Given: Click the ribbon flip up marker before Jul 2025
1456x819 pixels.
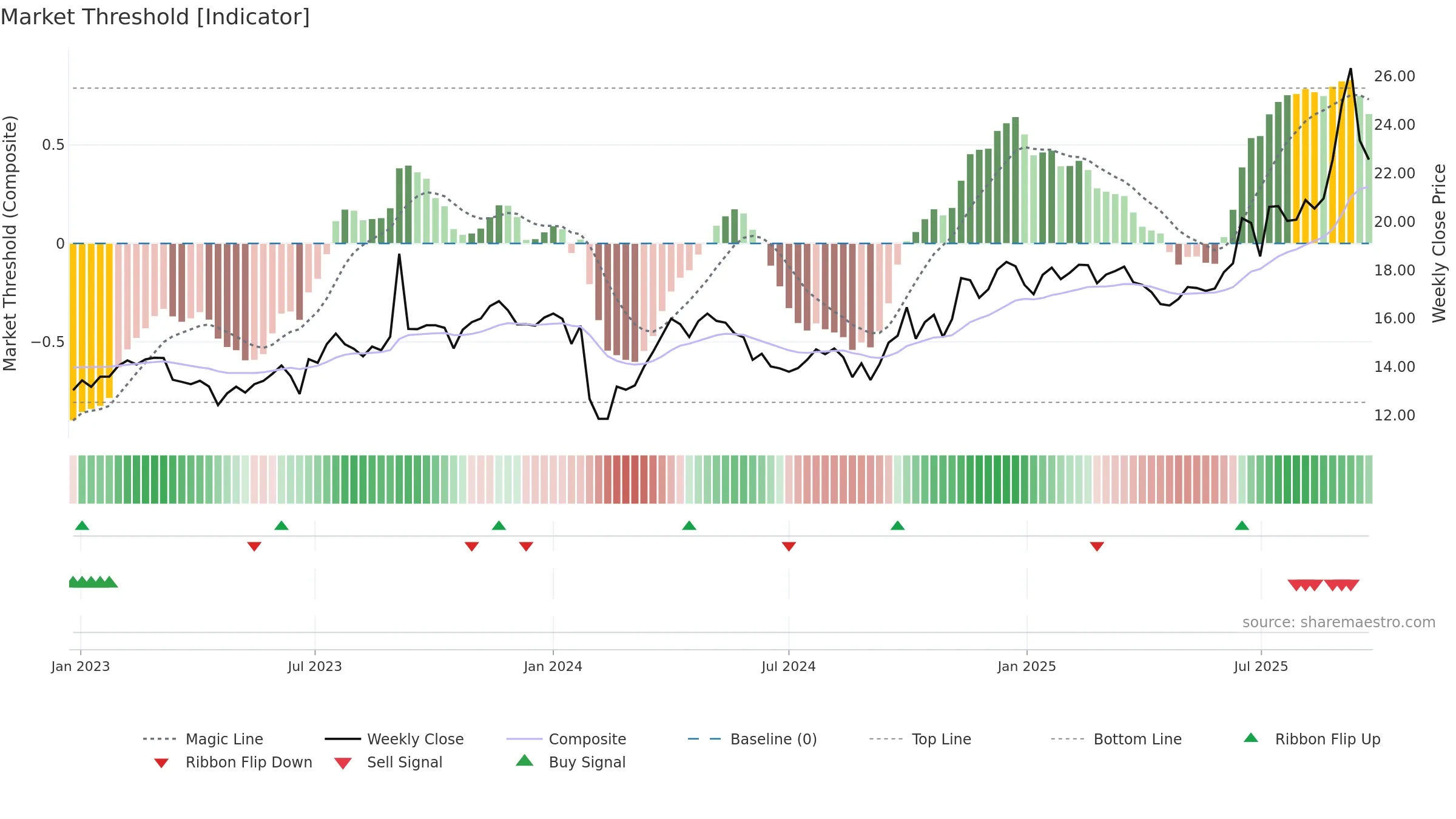Looking at the screenshot, I should (1242, 525).
